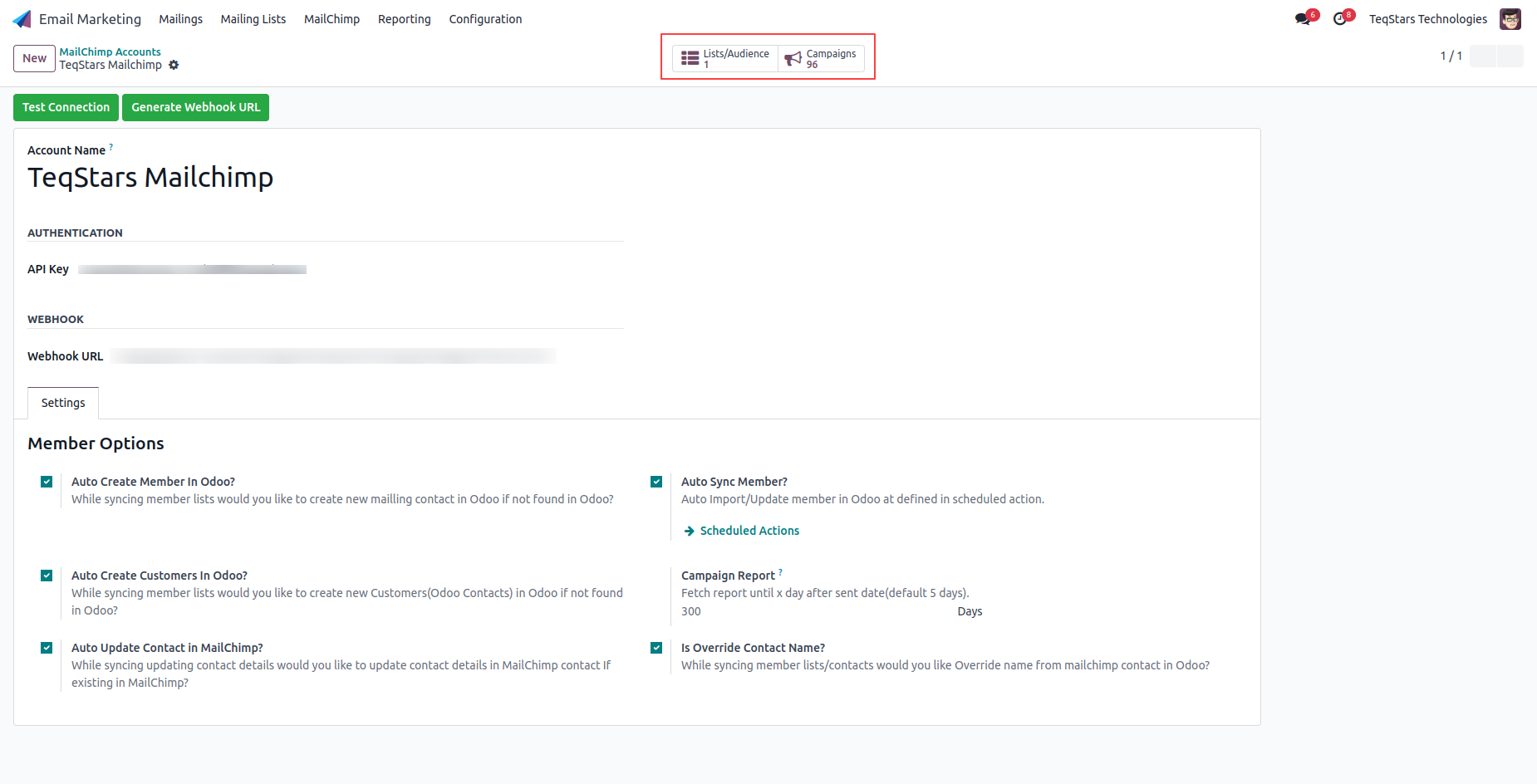Open the activities clock icon
Screen dimensions: 1537x784
tap(1339, 19)
